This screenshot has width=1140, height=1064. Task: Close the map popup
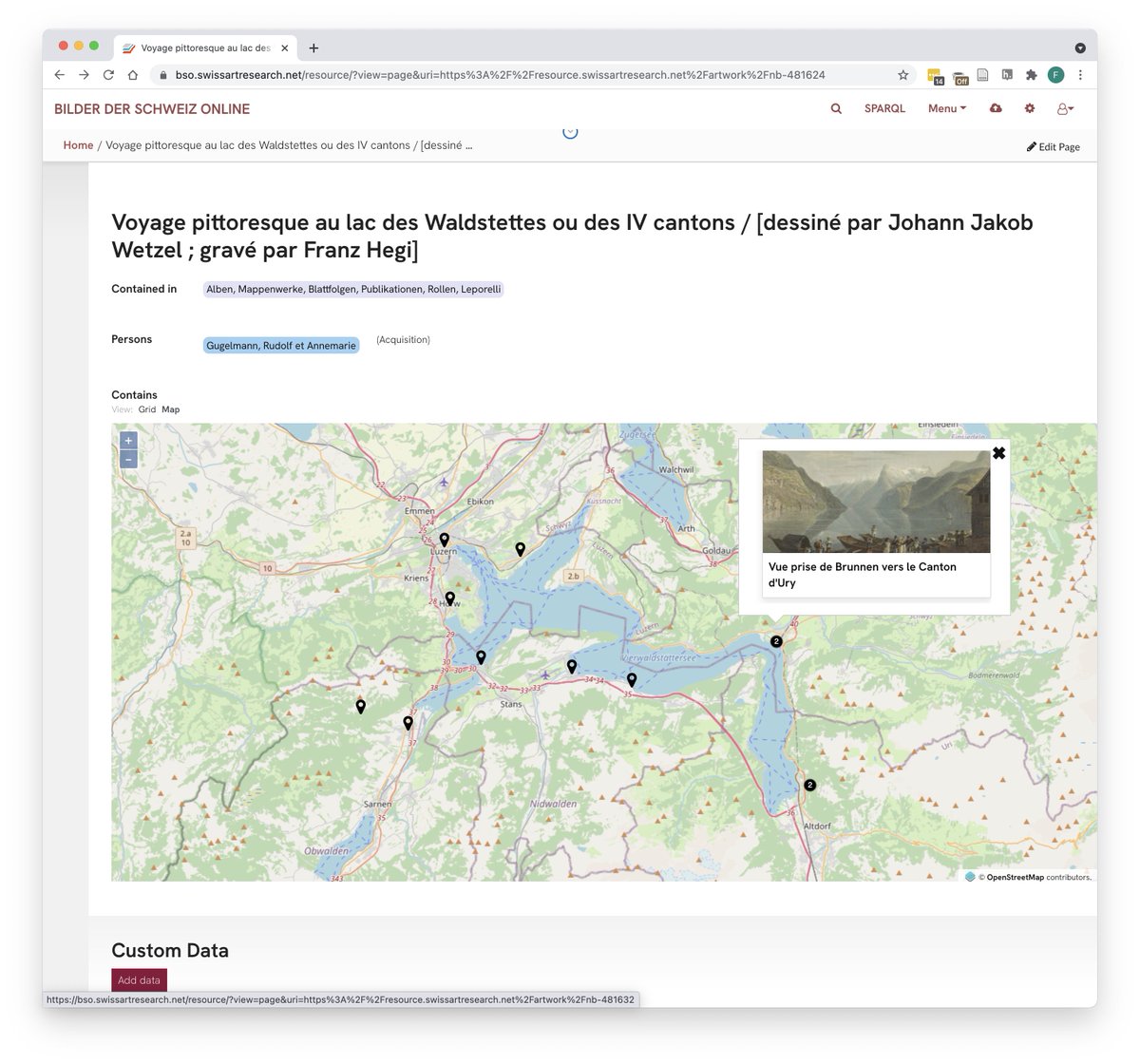click(x=998, y=453)
